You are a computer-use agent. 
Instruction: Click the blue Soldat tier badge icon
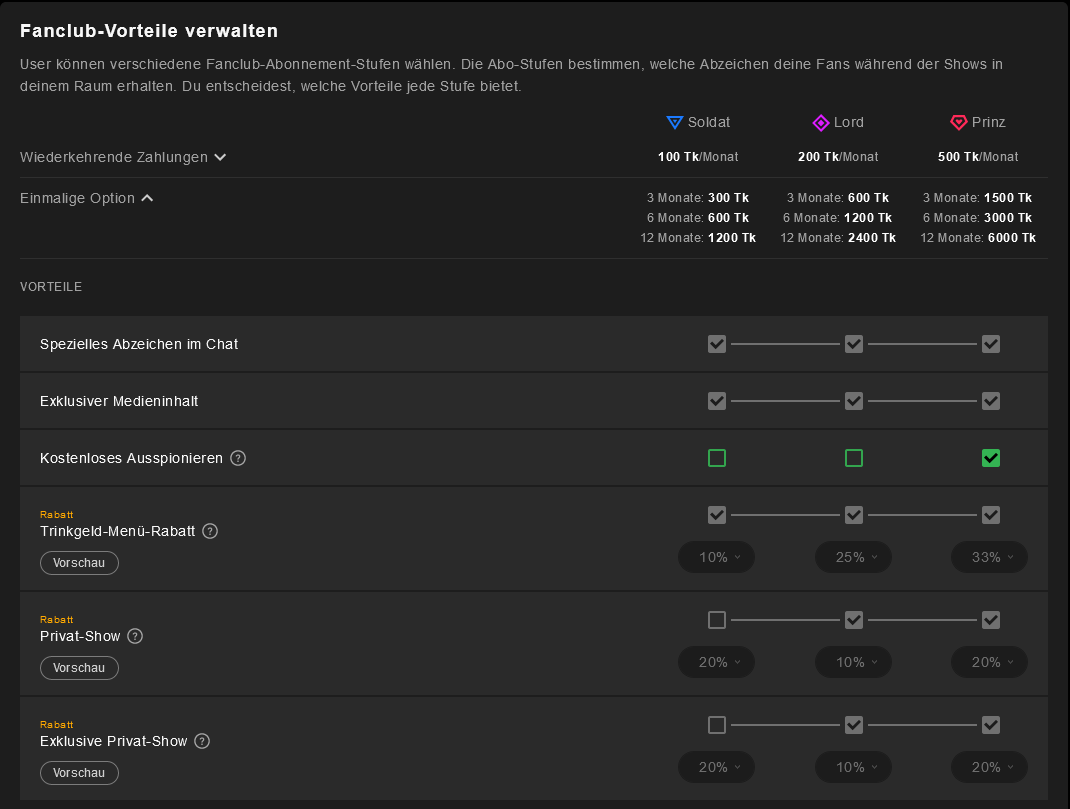(x=675, y=123)
